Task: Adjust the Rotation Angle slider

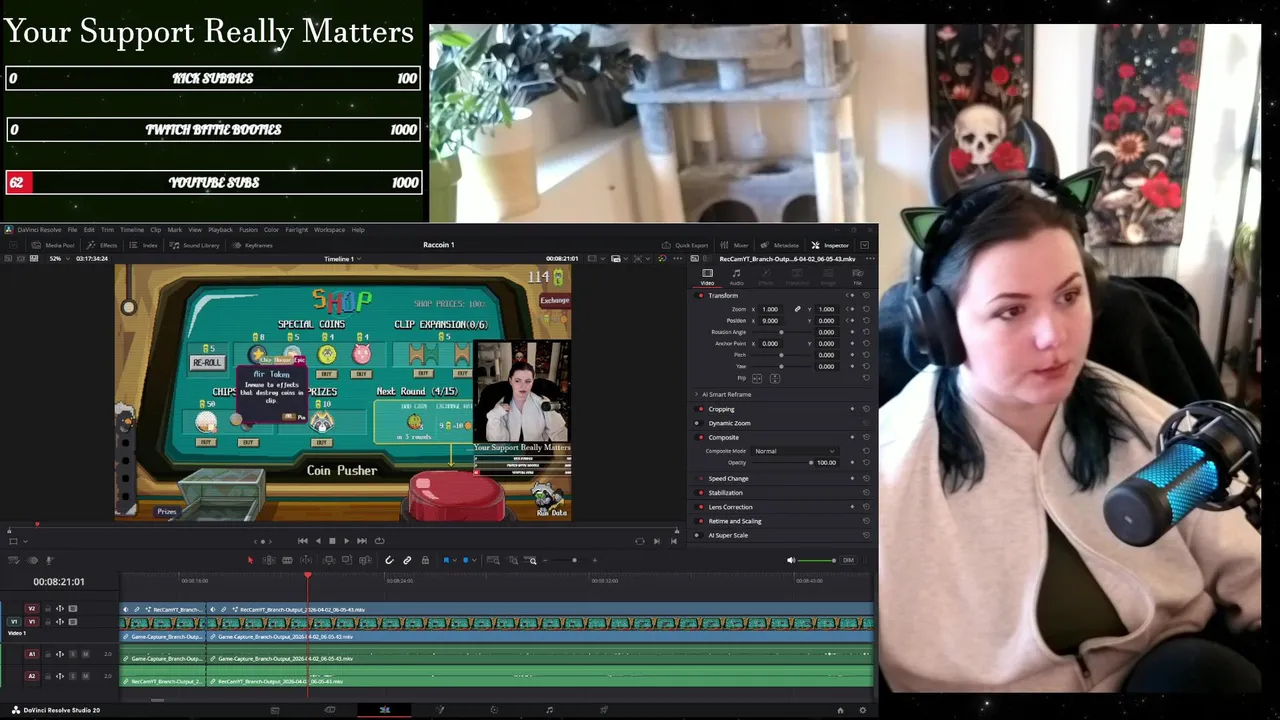Action: coord(781,332)
